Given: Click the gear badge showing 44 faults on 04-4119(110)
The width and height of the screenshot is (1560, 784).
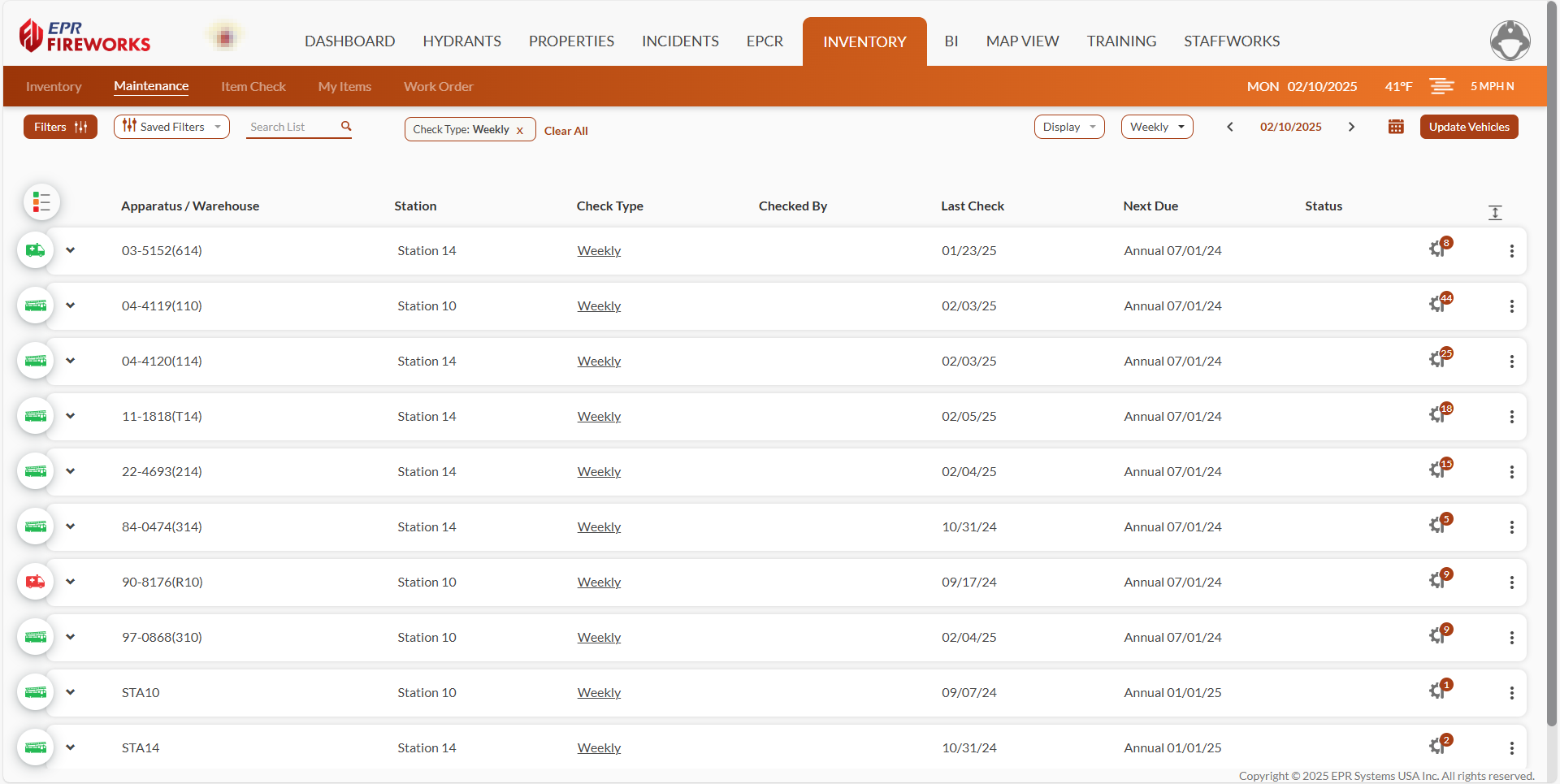Looking at the screenshot, I should (1438, 303).
